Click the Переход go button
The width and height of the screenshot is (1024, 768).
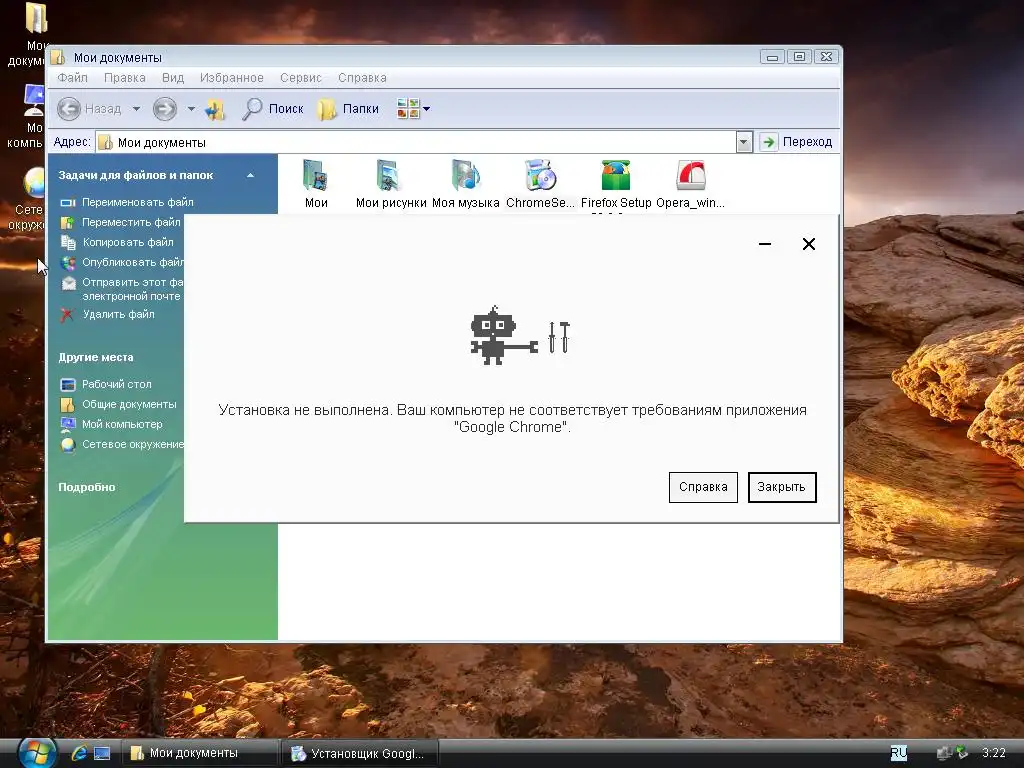pyautogui.click(x=797, y=142)
